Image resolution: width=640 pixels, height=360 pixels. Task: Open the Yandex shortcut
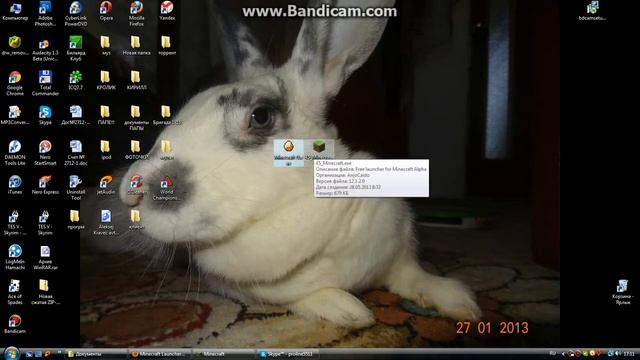click(167, 11)
